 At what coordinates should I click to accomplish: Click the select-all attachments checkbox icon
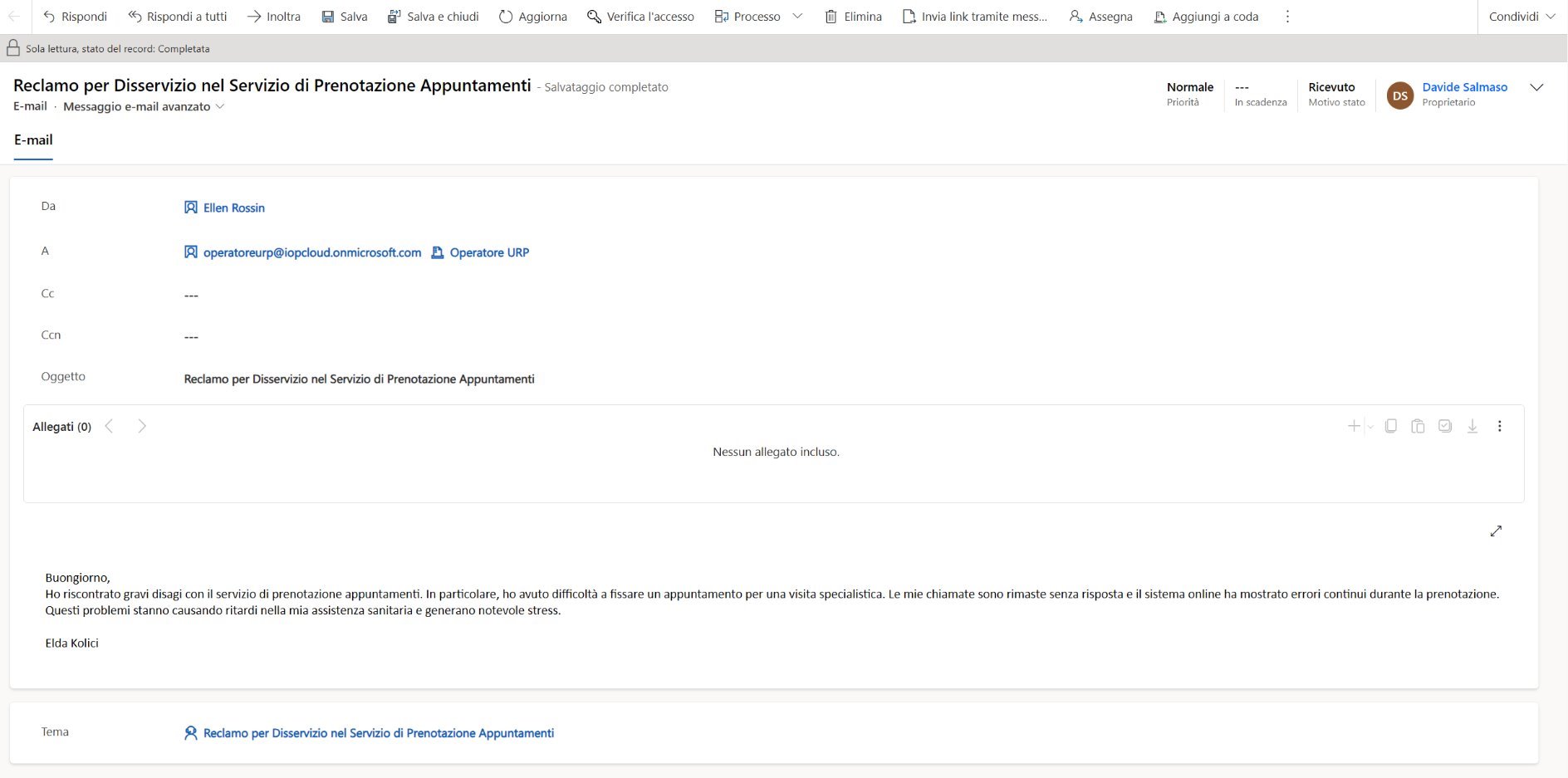[x=1445, y=426]
